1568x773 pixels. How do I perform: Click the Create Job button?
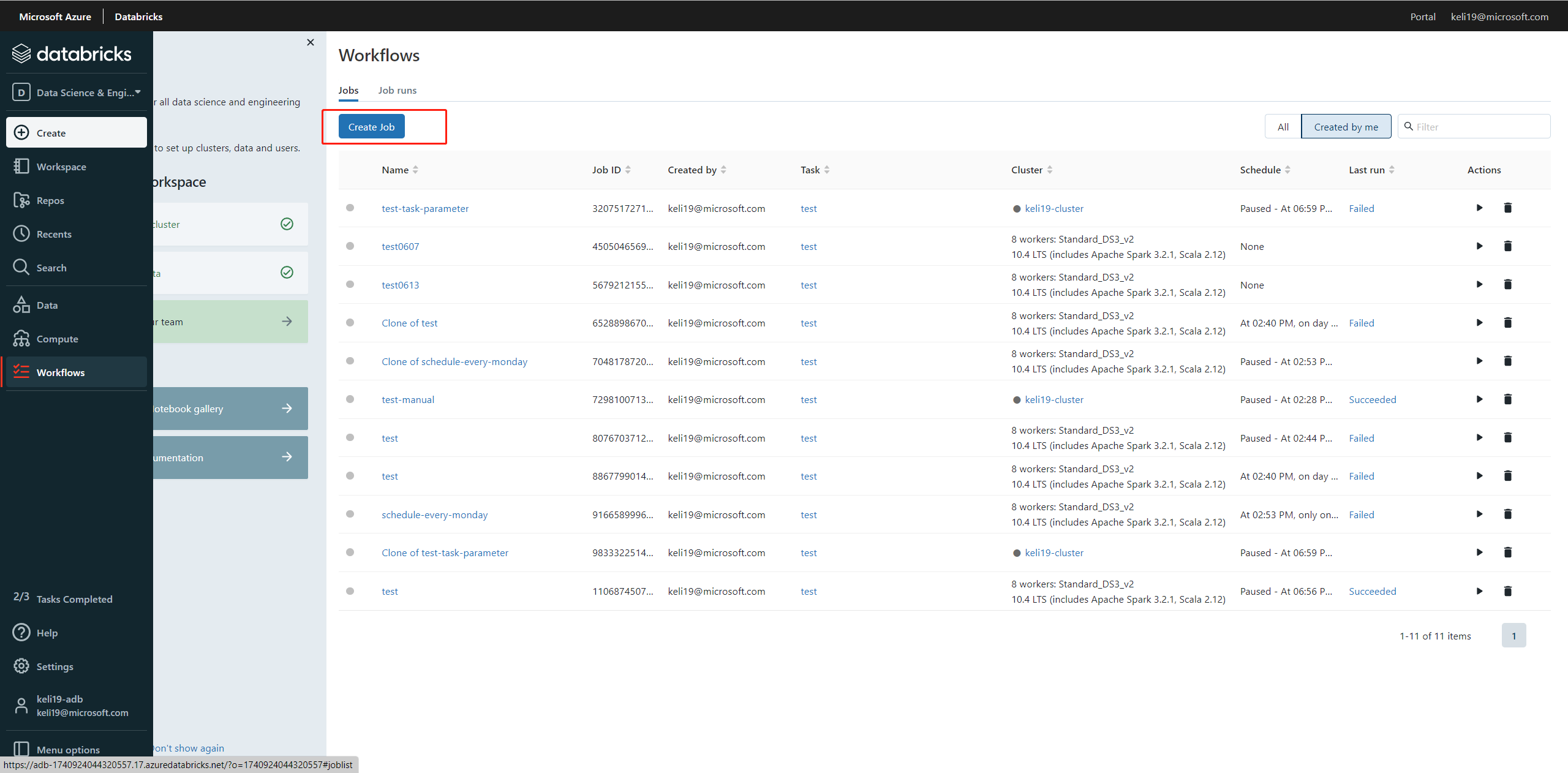[x=371, y=126]
